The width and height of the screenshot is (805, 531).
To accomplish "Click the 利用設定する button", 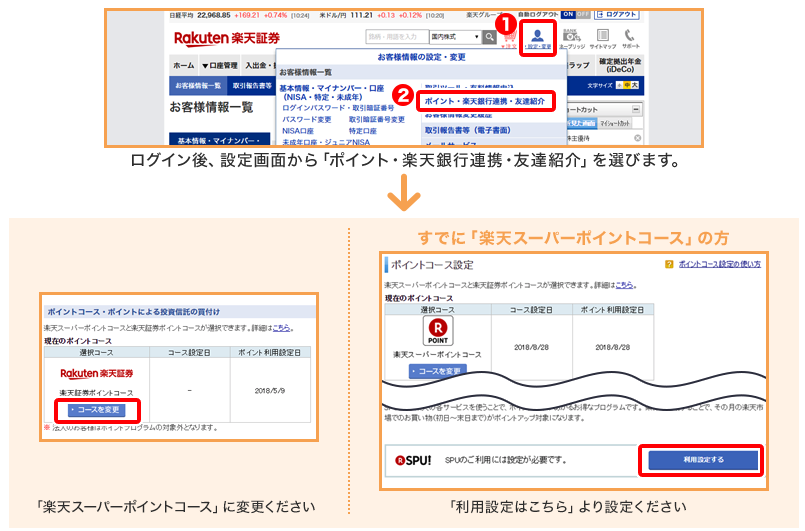I will click(703, 460).
